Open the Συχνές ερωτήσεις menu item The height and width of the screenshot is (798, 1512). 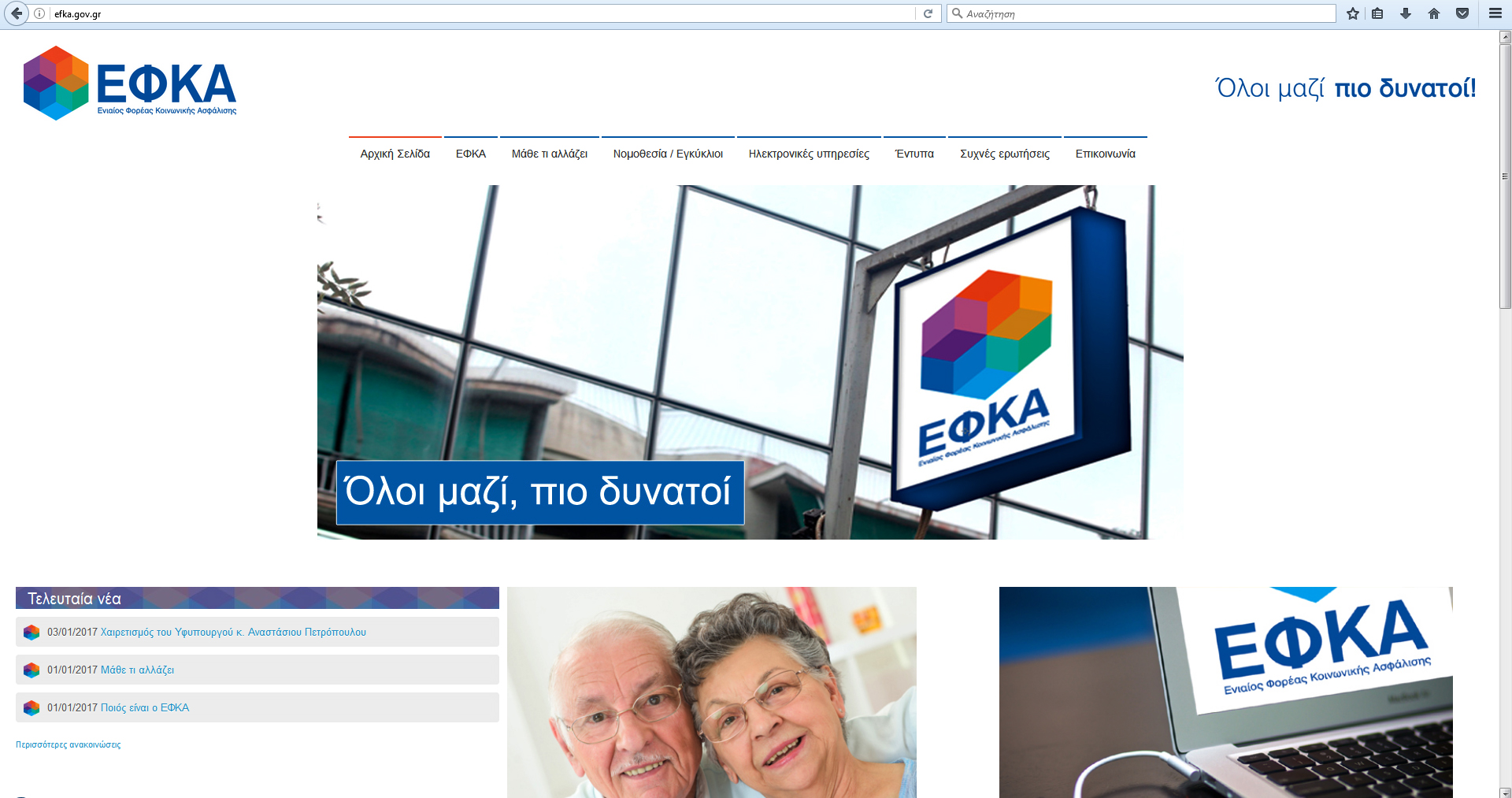[x=1004, y=154]
